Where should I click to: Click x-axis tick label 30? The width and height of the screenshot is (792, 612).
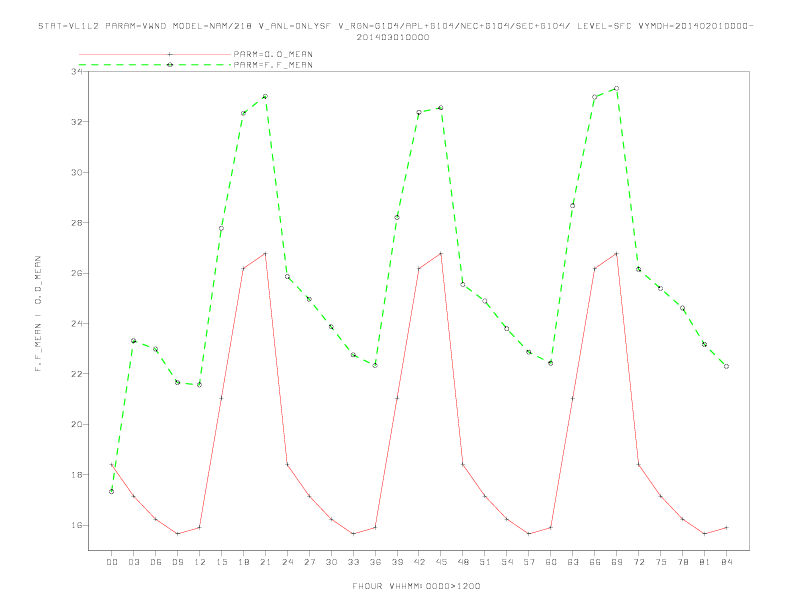(331, 562)
